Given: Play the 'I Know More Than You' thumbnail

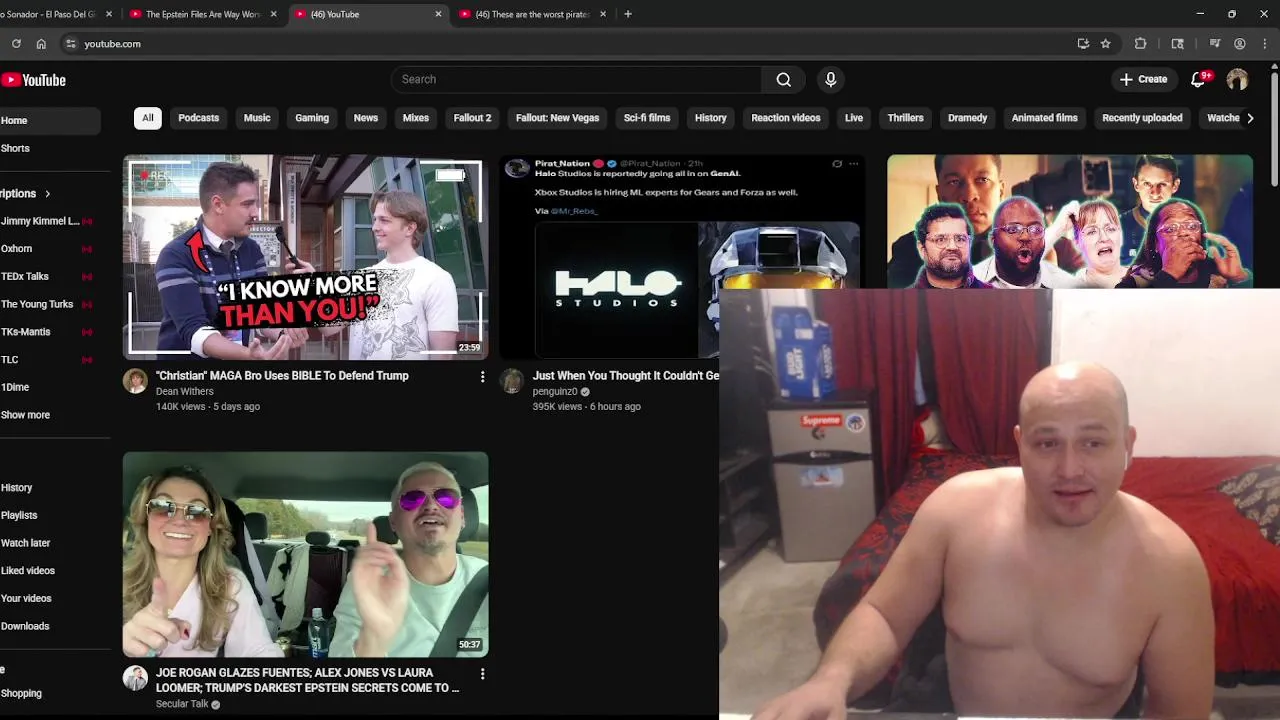Looking at the screenshot, I should (305, 257).
